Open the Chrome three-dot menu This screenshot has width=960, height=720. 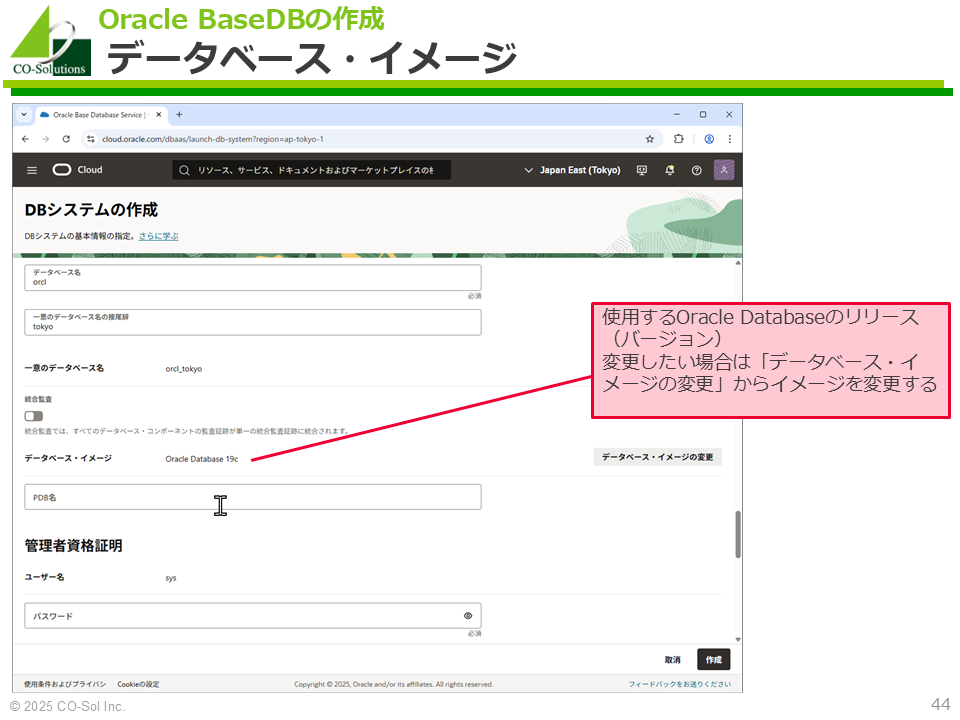[730, 139]
